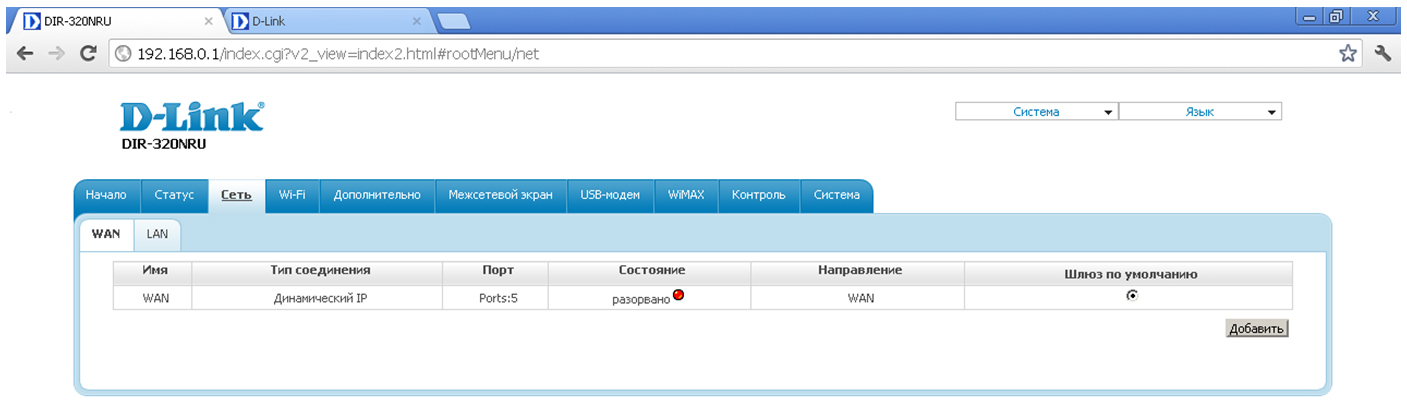1407x405 pixels.
Task: Open the WAN connection row by name
Action: [155, 298]
